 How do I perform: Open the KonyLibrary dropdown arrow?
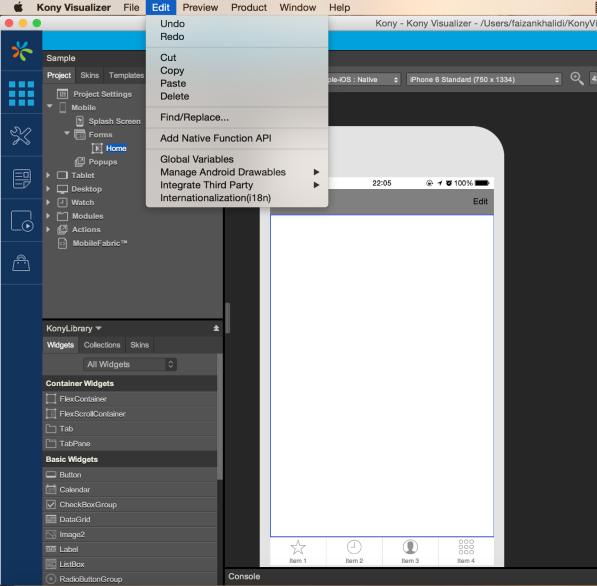click(99, 328)
